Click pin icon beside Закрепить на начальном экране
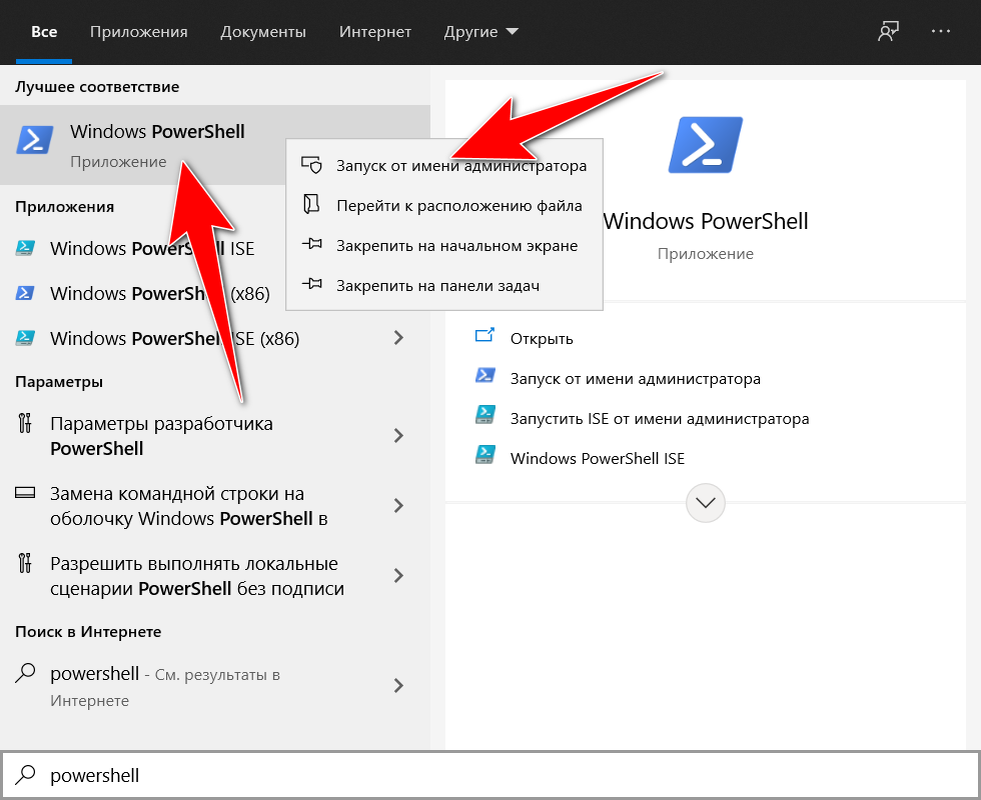The height and width of the screenshot is (800, 981). (x=312, y=244)
